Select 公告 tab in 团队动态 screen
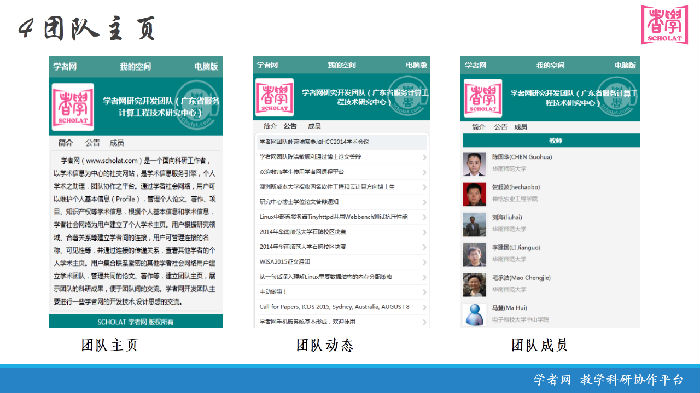Screen dimensions: 700x393 point(290,126)
